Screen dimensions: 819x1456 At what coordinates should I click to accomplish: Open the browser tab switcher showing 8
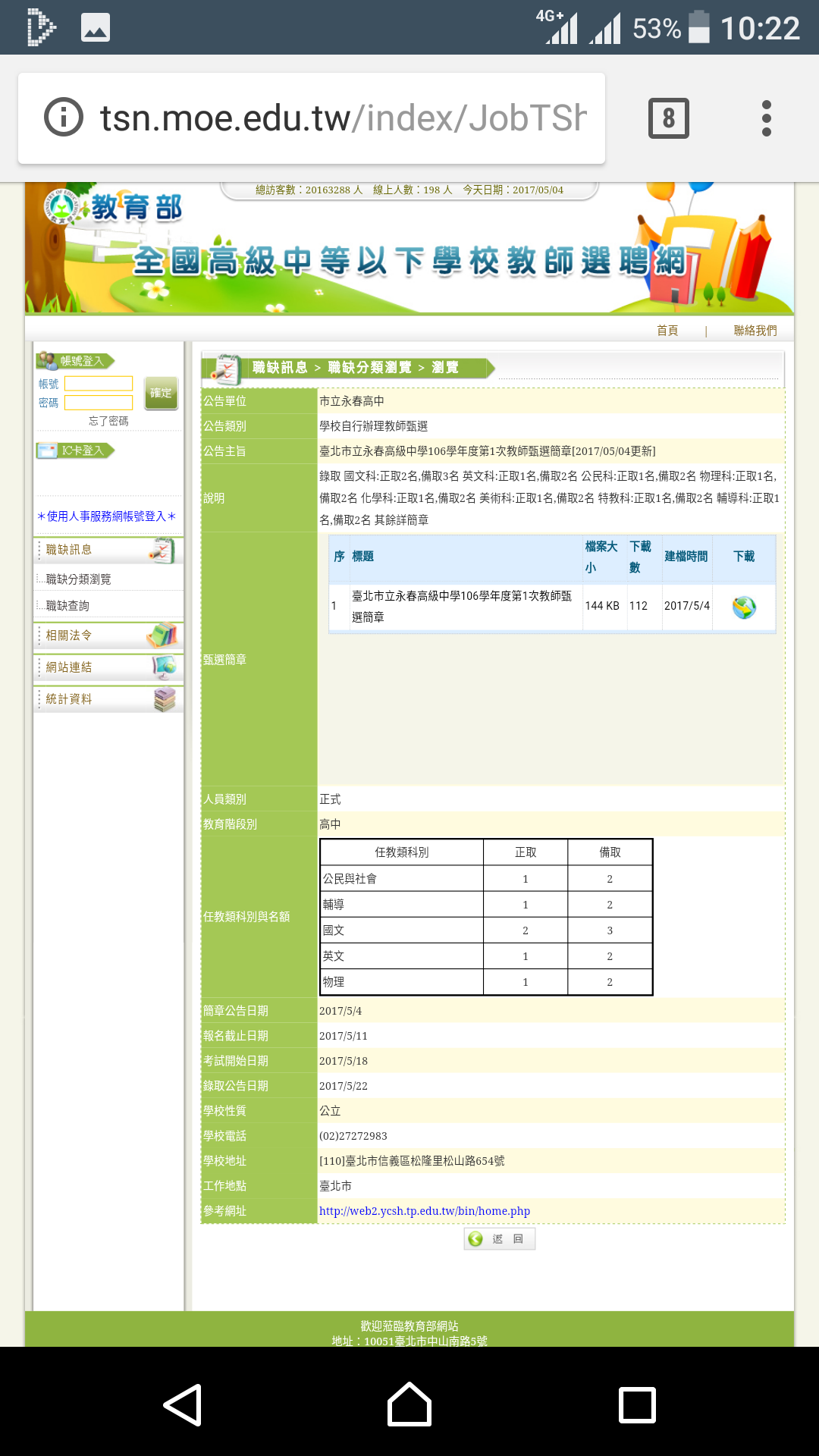668,118
